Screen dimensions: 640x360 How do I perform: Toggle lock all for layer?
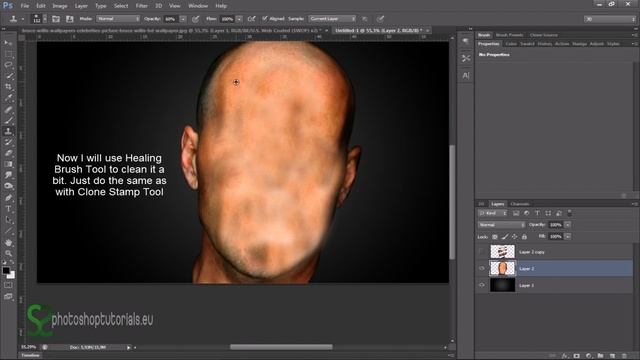point(524,237)
